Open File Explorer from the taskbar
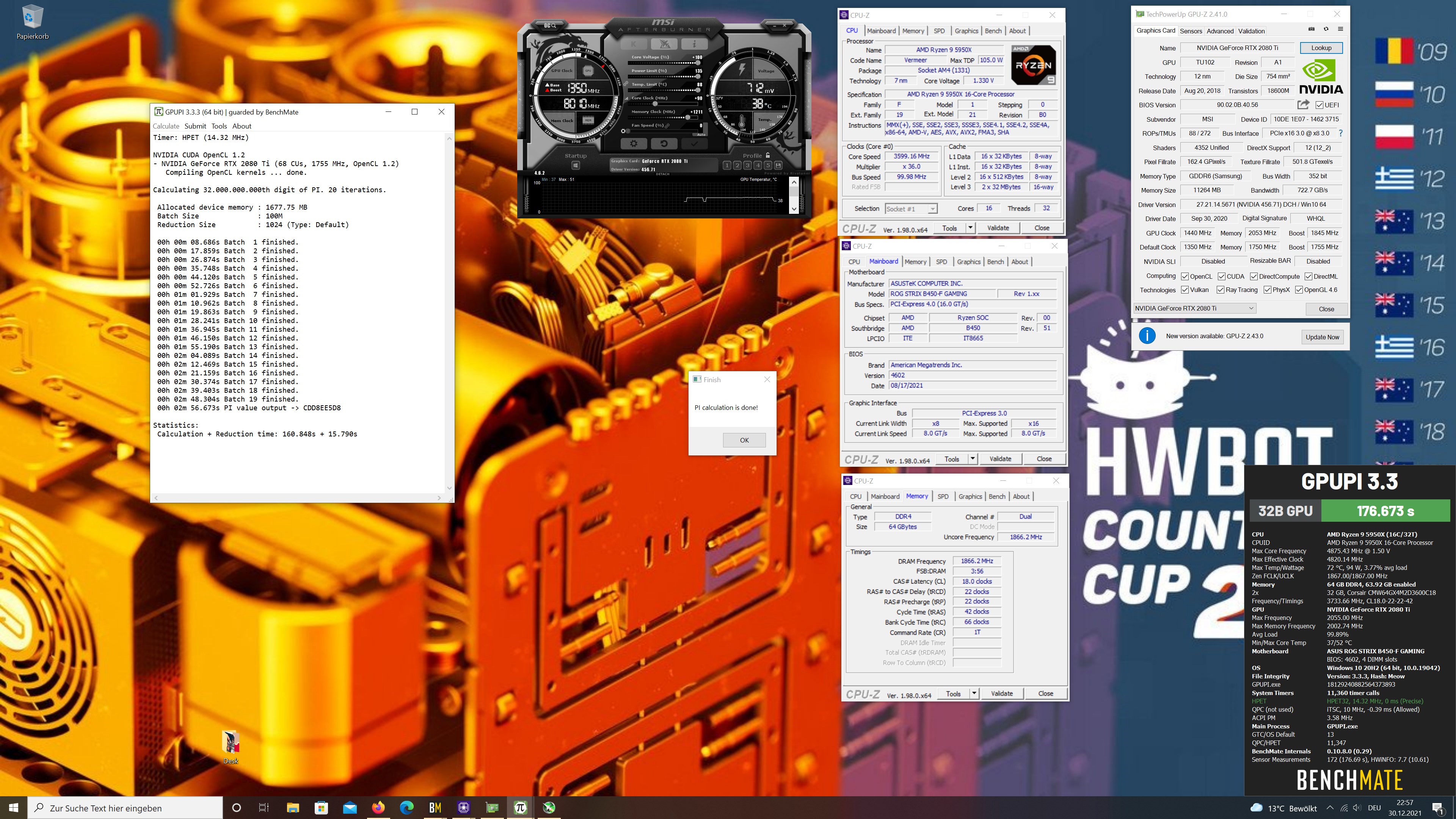Viewport: 1456px width, 819px height. coord(292,808)
